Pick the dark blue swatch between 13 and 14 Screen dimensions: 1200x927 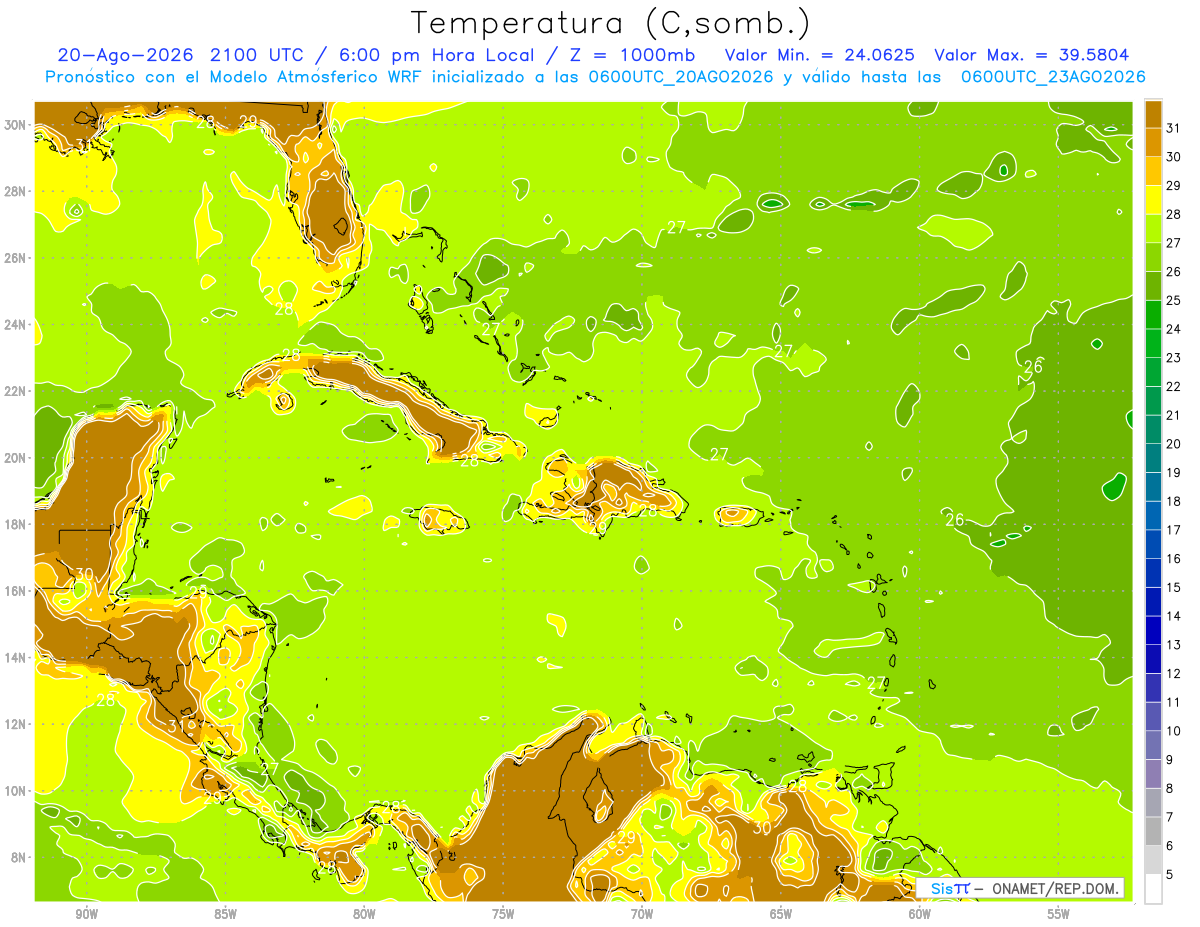coord(1153,630)
